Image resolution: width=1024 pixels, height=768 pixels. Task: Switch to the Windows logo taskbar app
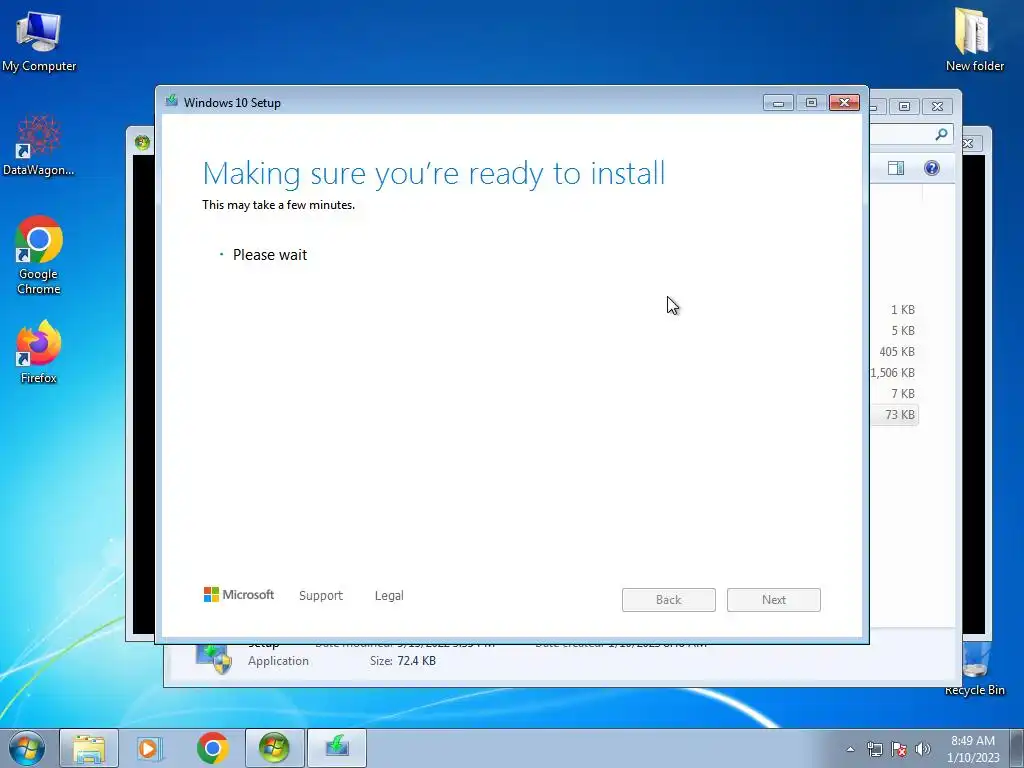(x=274, y=748)
